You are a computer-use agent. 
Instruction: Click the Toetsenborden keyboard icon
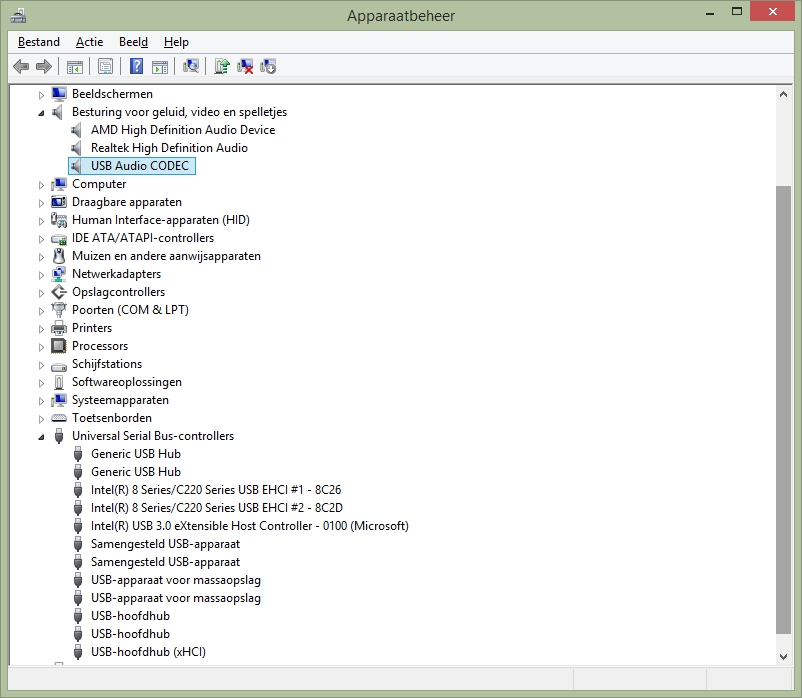point(59,418)
